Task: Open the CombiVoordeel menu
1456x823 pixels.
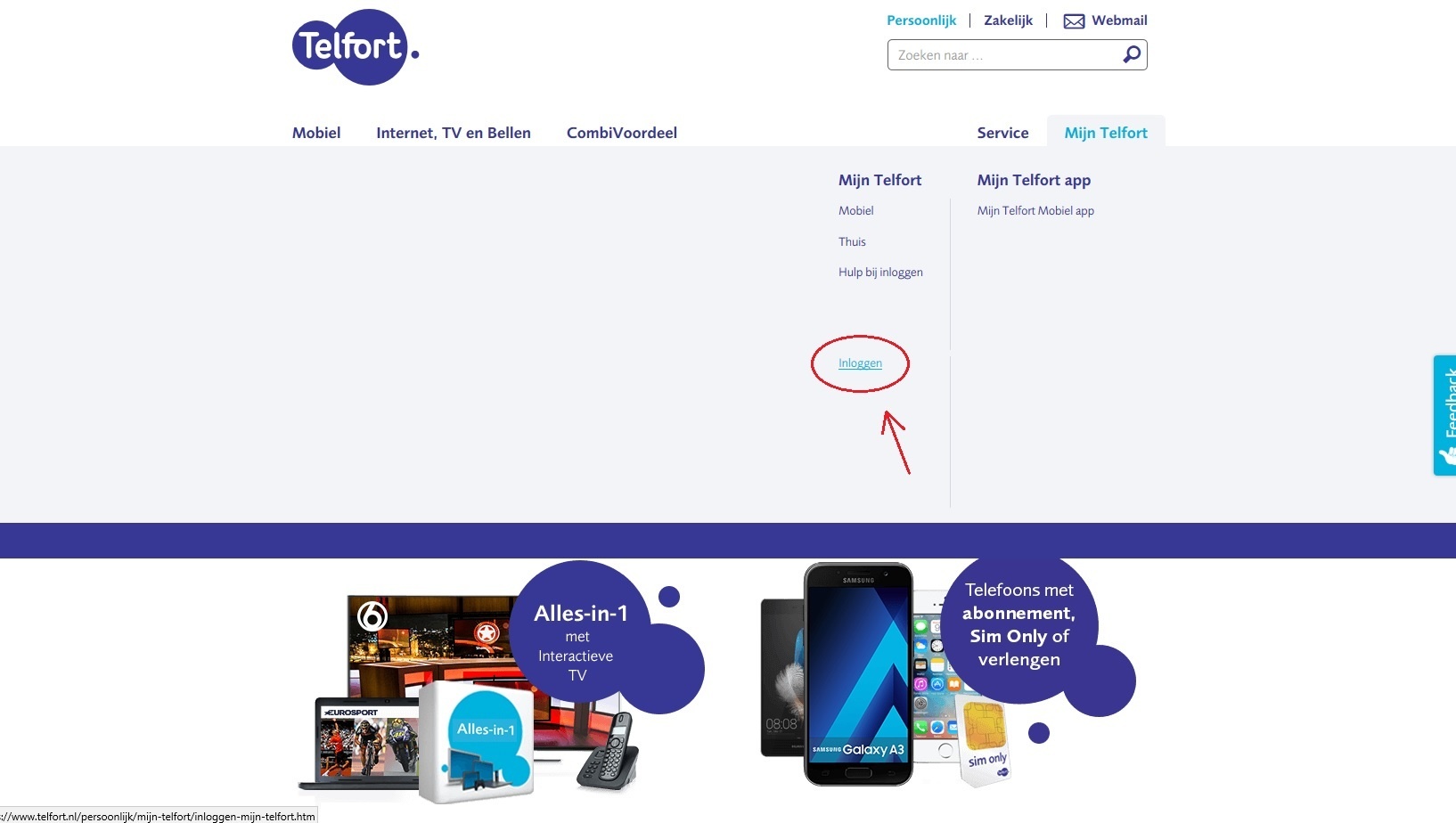Action: click(x=622, y=133)
